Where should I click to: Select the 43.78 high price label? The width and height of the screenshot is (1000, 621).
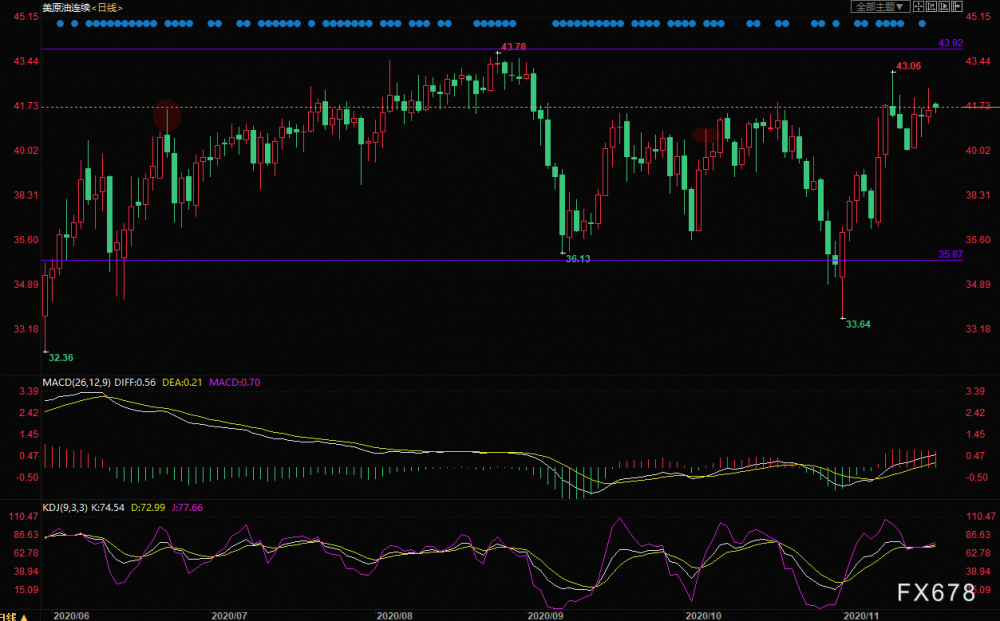pyautogui.click(x=513, y=47)
